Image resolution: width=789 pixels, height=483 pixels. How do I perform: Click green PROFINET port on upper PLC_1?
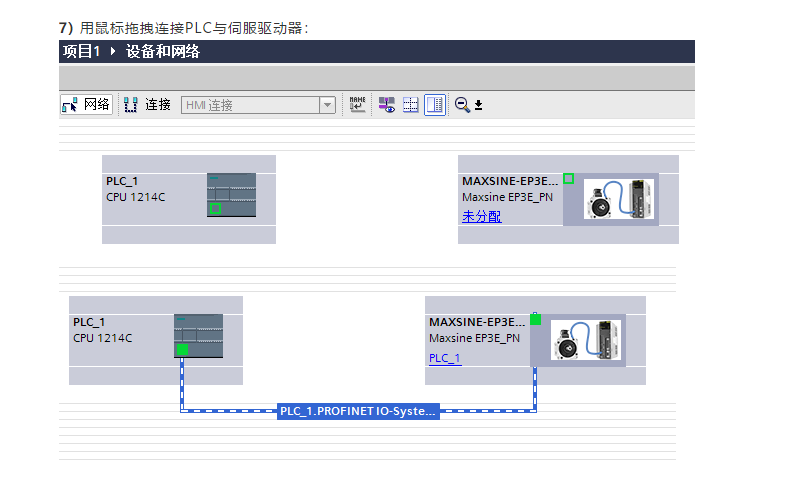[x=215, y=208]
